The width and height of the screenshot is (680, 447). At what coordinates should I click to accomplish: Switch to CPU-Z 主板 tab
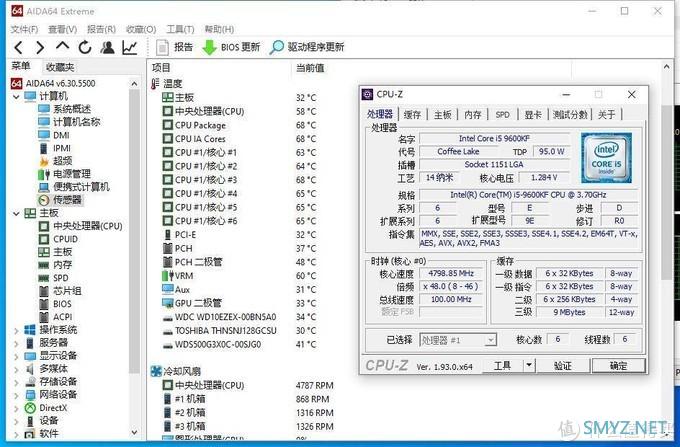tap(442, 114)
